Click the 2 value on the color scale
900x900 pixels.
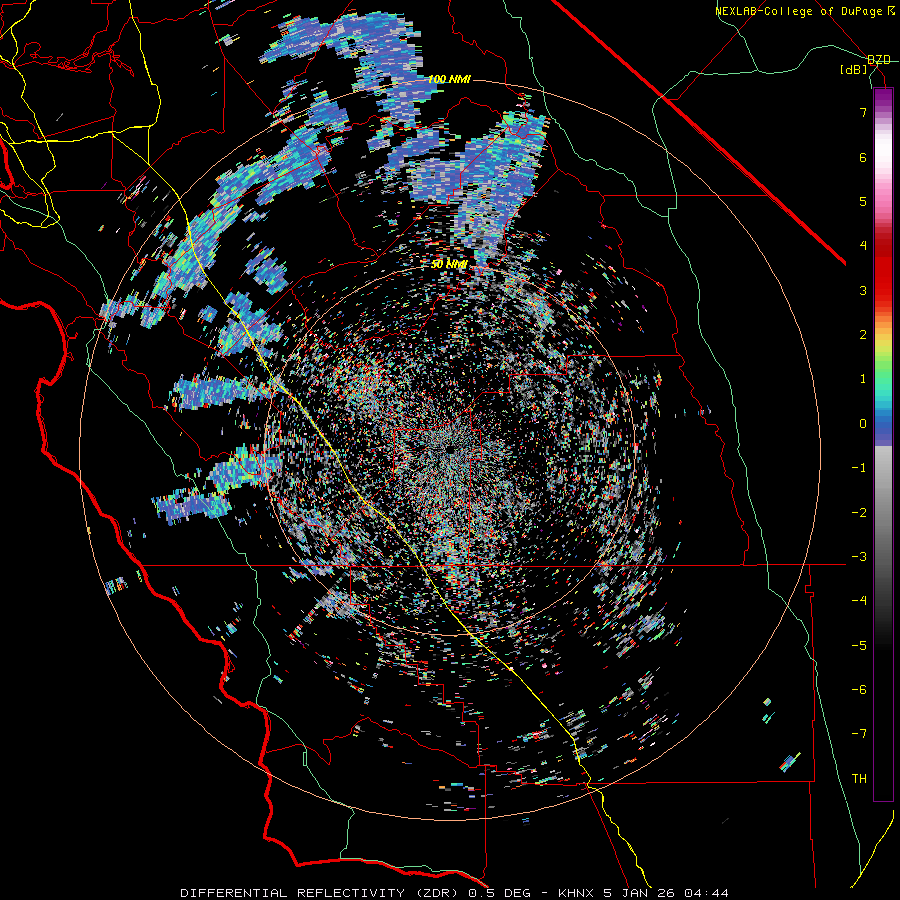pos(863,335)
